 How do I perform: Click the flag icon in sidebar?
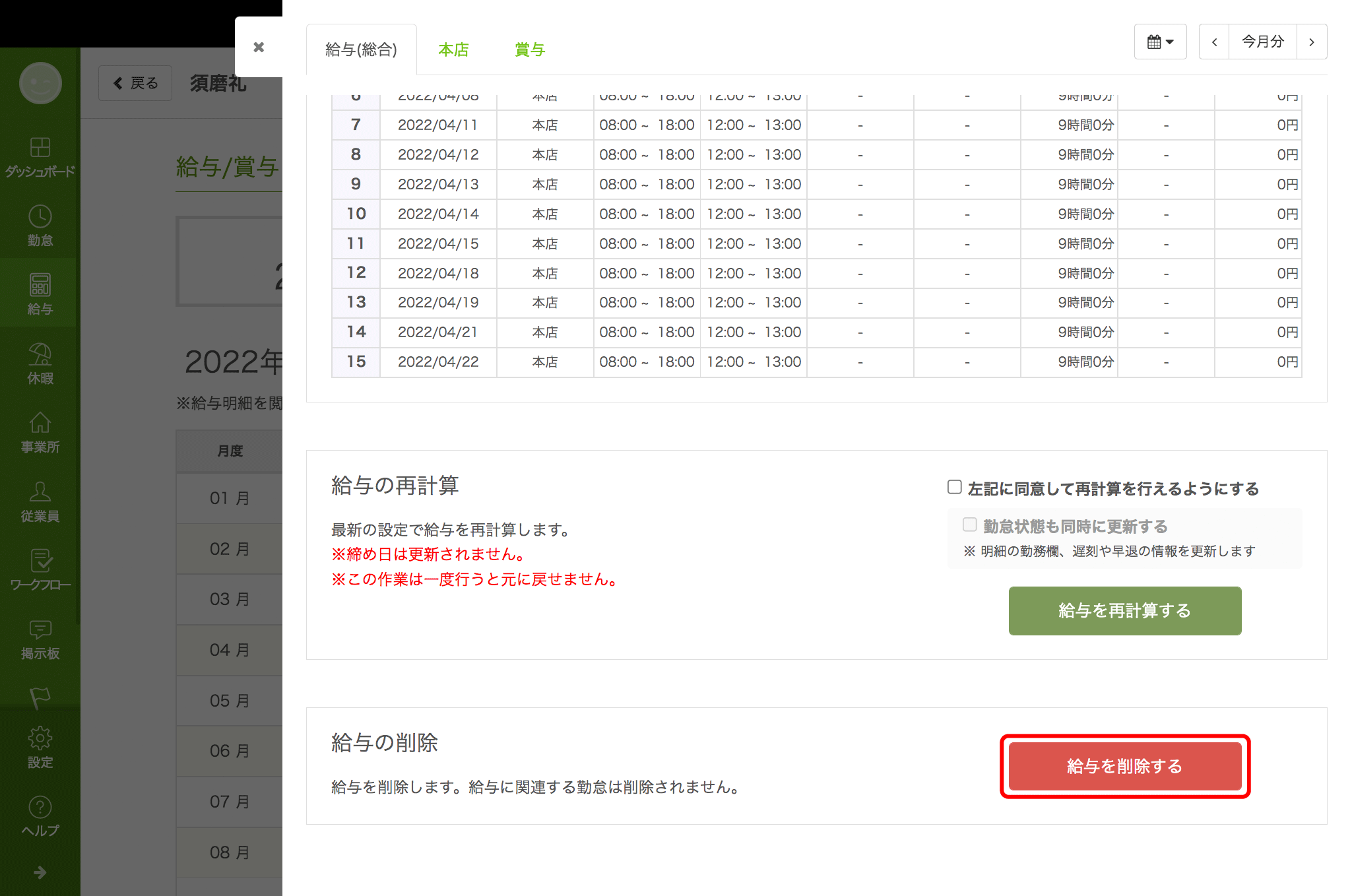pos(40,697)
